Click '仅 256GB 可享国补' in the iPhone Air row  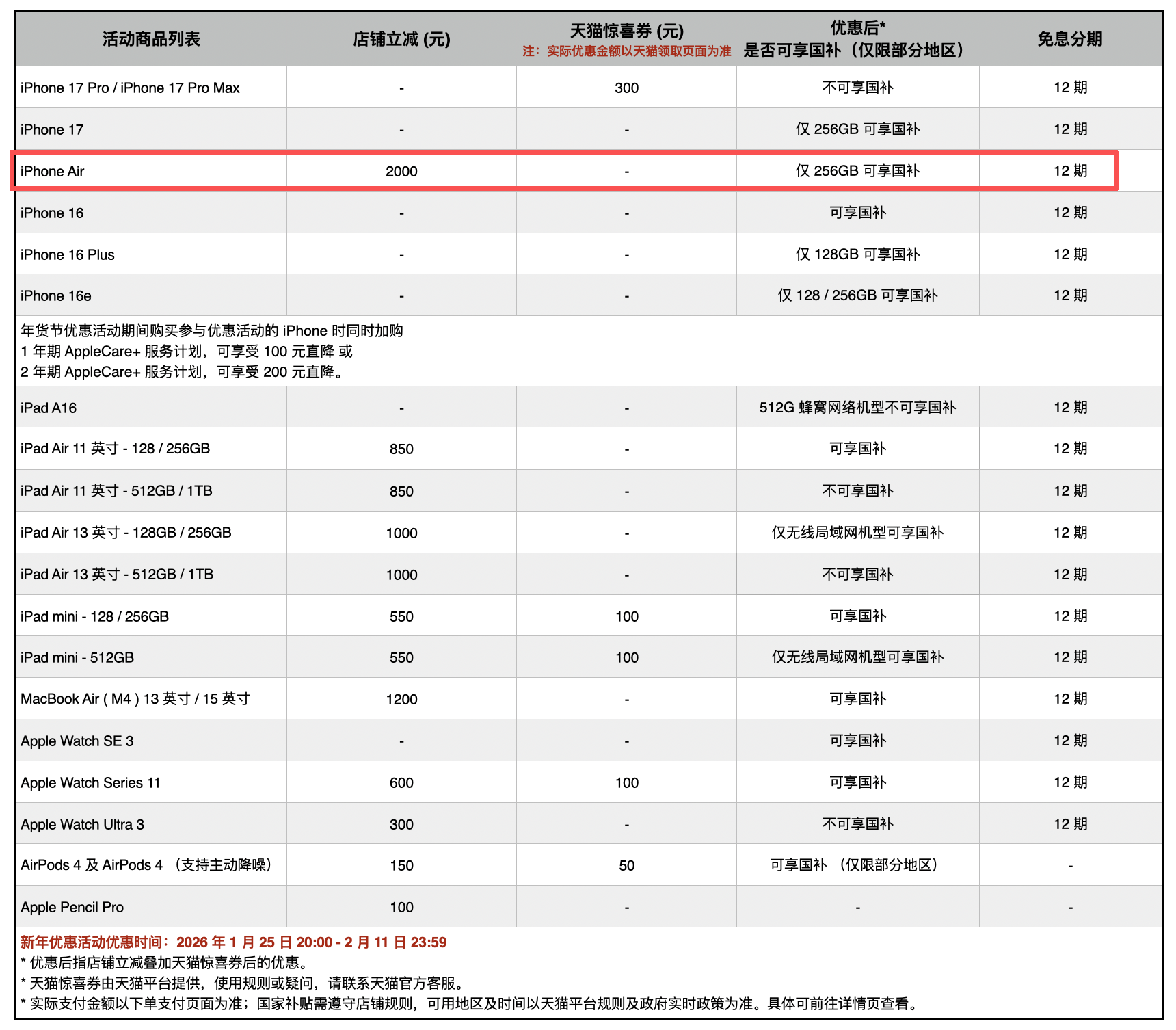[857, 171]
